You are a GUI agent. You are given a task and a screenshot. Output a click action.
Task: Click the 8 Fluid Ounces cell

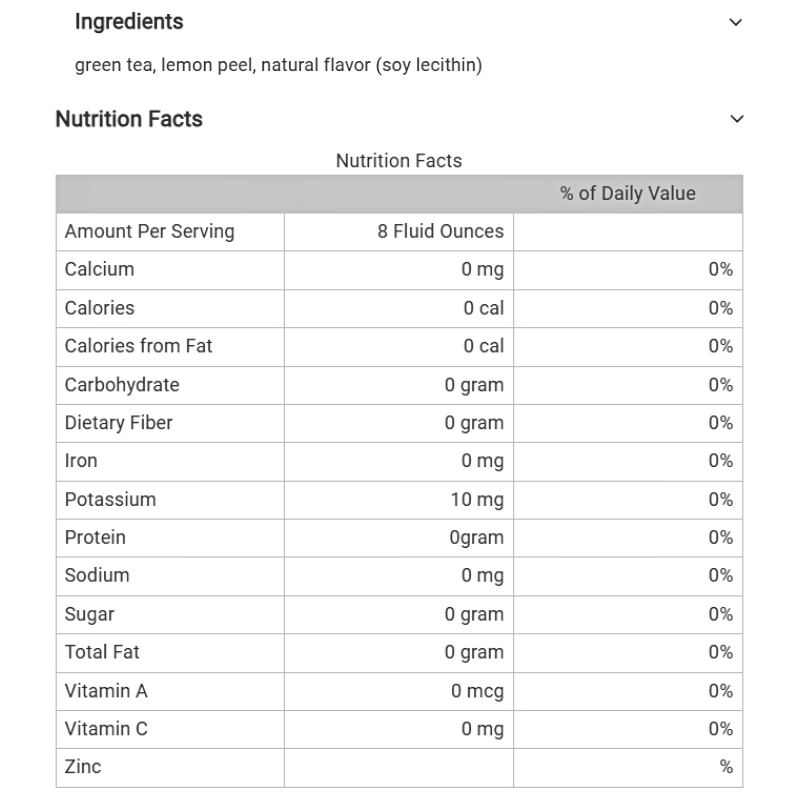[440, 232]
